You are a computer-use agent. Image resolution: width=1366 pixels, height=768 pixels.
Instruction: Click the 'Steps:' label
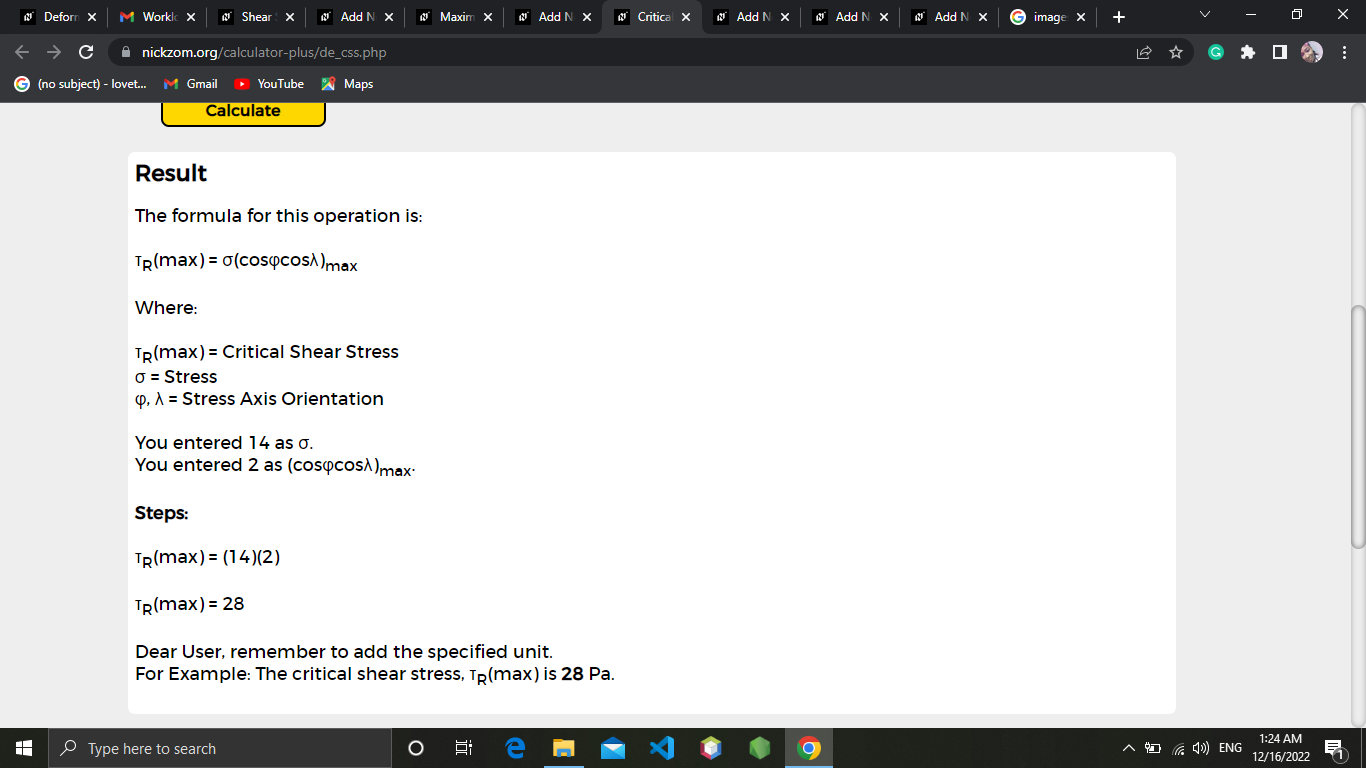162,513
